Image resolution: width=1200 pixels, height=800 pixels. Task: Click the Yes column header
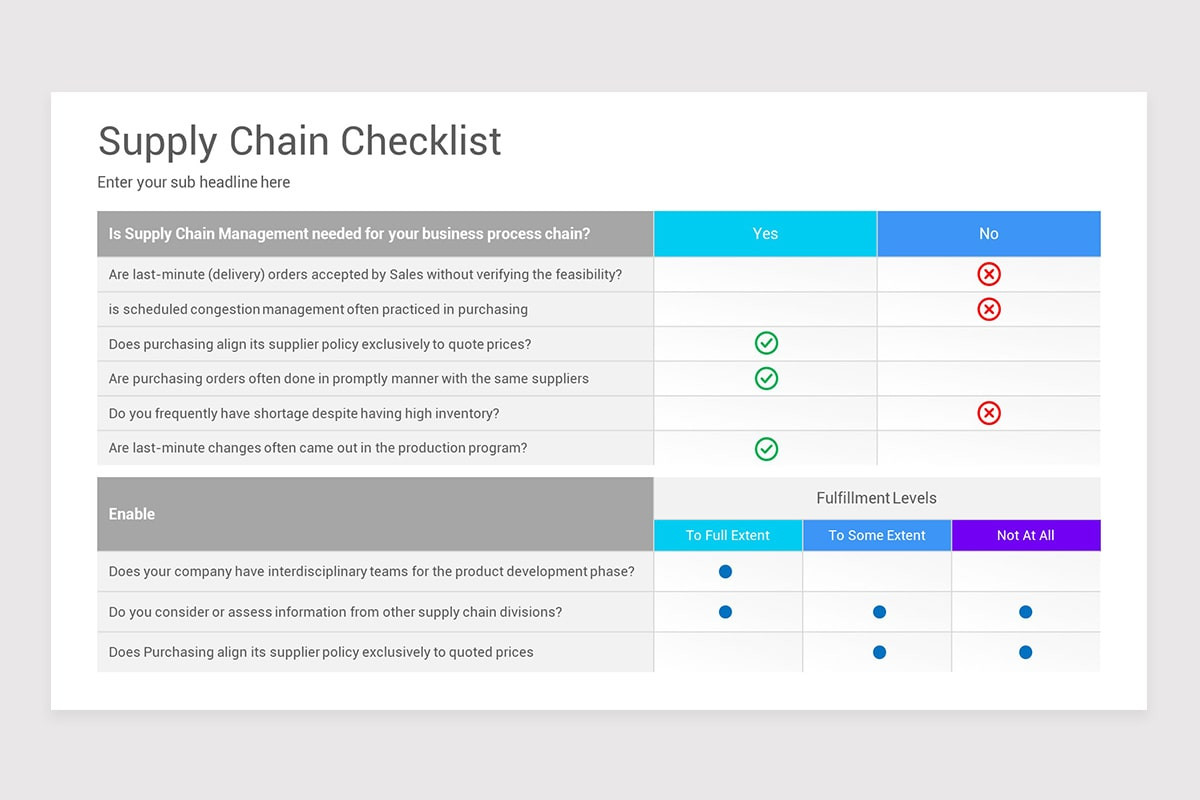click(x=765, y=234)
